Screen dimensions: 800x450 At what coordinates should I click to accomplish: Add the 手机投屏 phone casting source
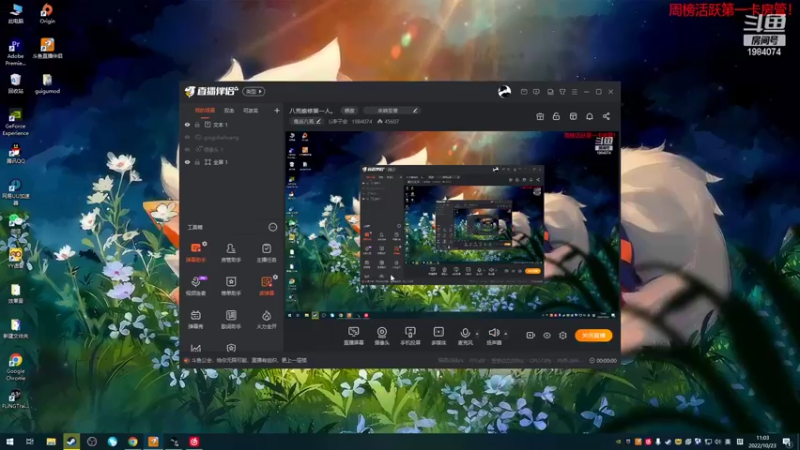pos(410,336)
